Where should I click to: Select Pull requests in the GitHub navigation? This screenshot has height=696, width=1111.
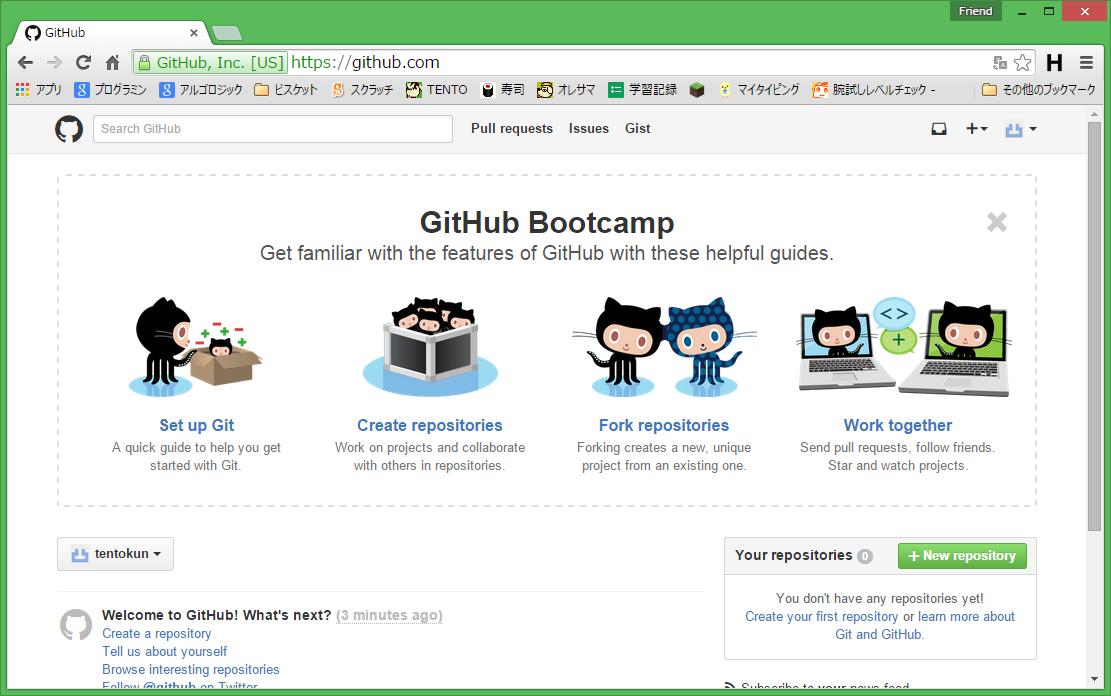(x=511, y=128)
